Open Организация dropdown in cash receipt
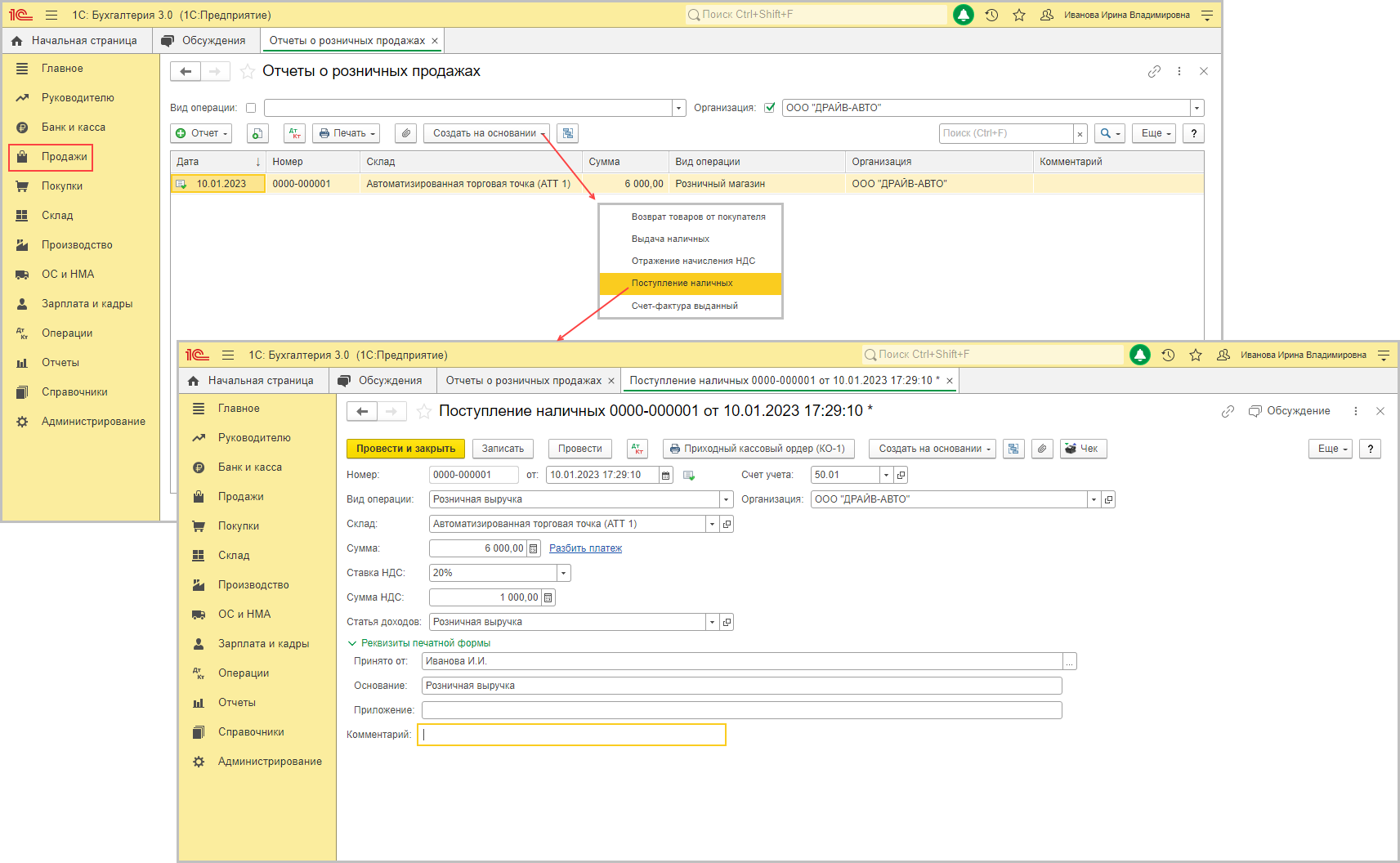Image resolution: width=1400 pixels, height=863 pixels. 1094,499
